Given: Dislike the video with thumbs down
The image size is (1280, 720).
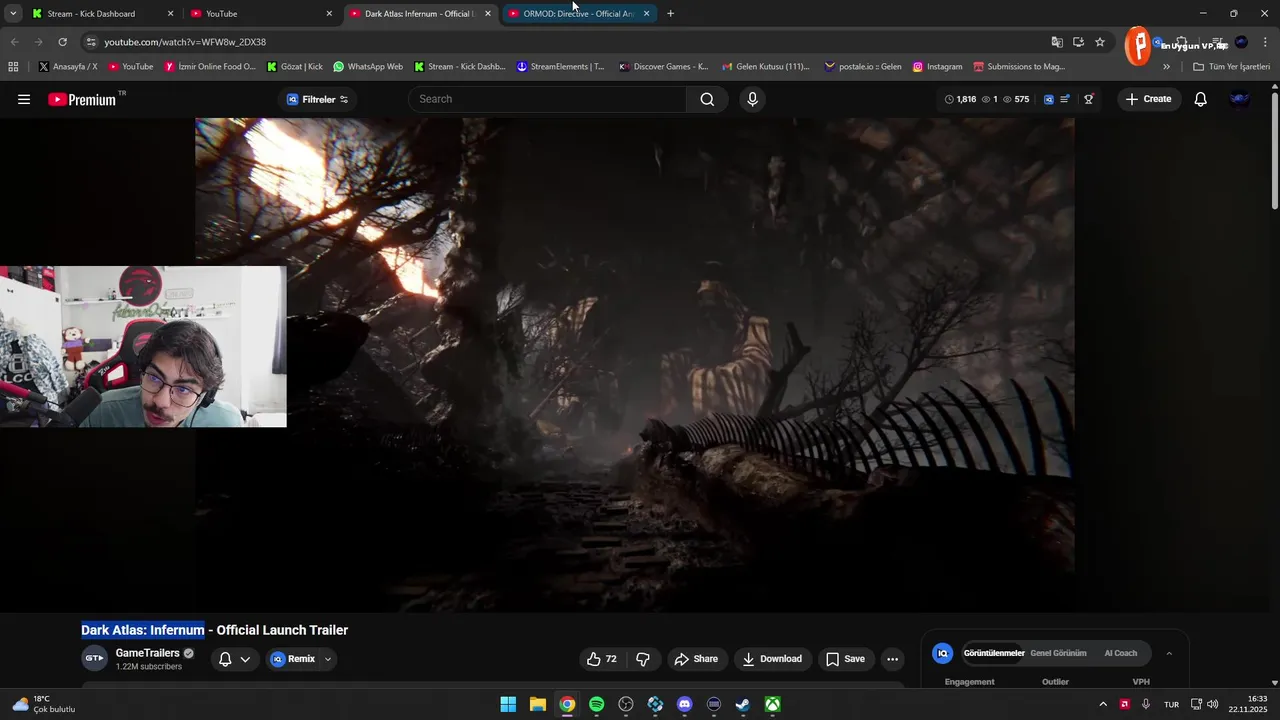Looking at the screenshot, I should pyautogui.click(x=643, y=659).
